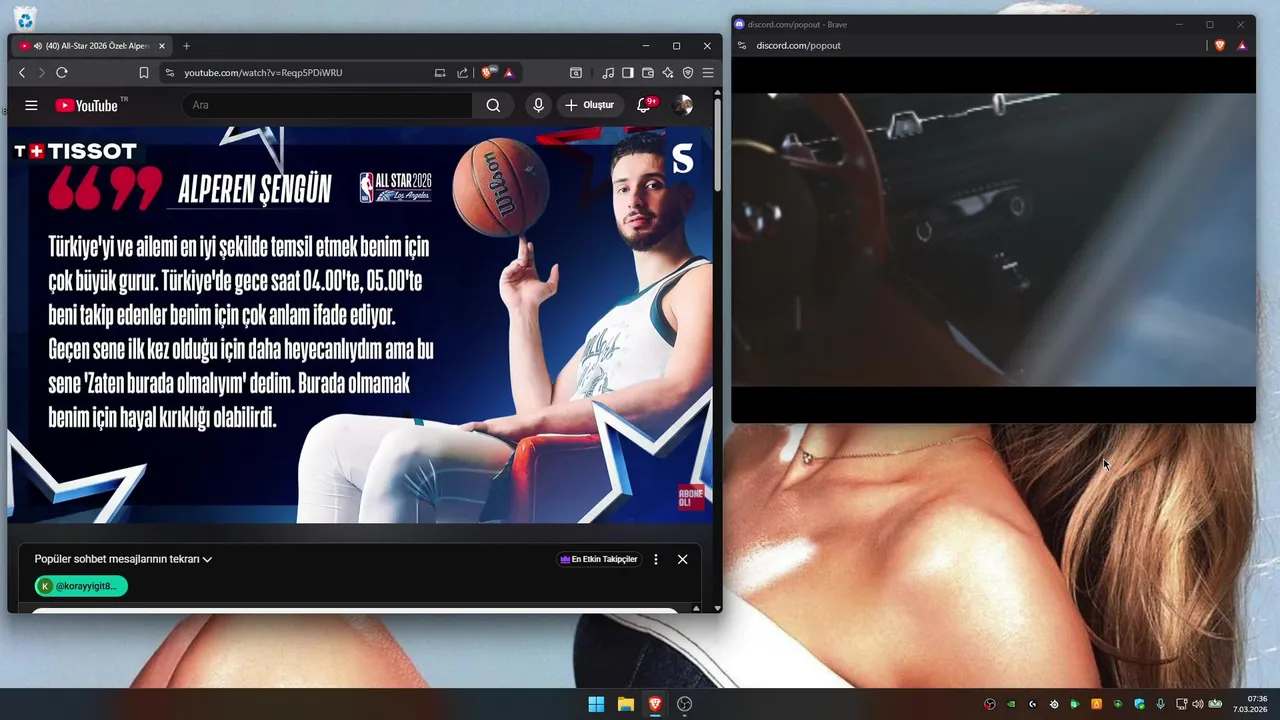Viewport: 1280px width, 720px height.
Task: Mute the tab via speaker icon on tab
Action: [x=37, y=46]
